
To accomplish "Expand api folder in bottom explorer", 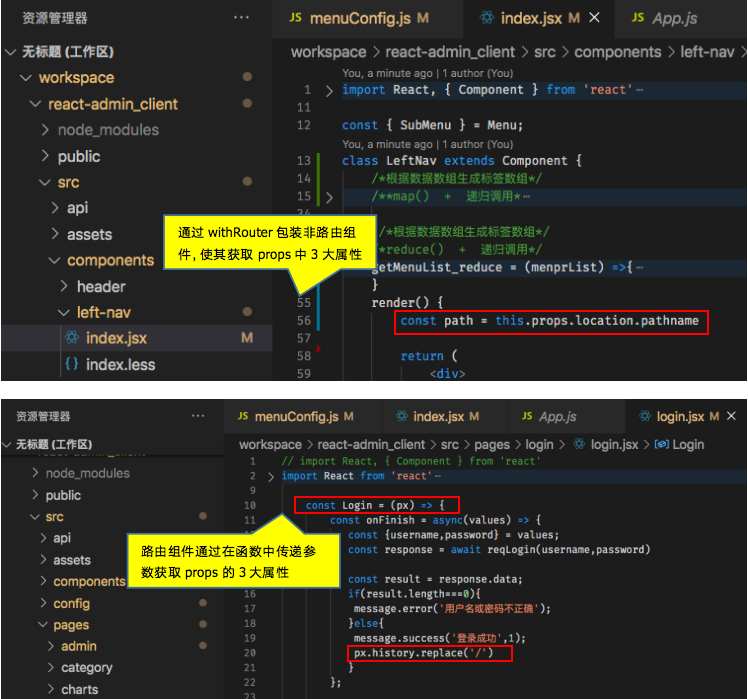I will click(x=43, y=538).
